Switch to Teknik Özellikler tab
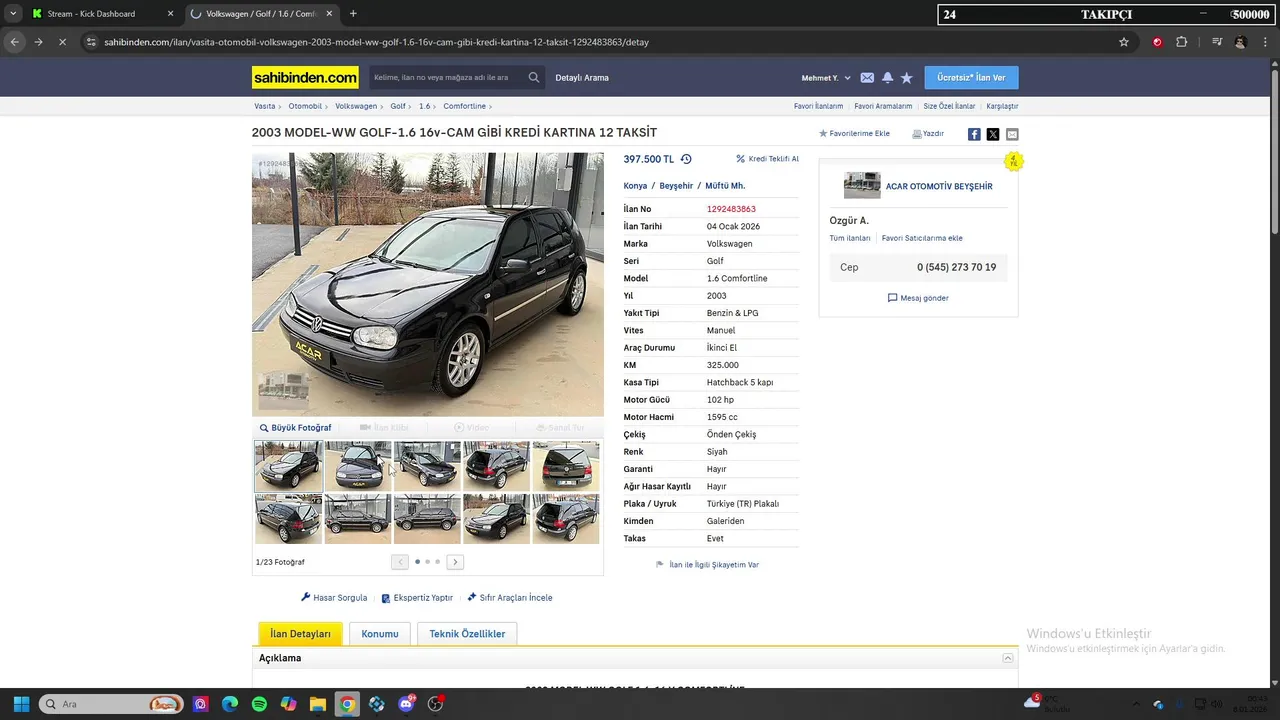The width and height of the screenshot is (1280, 720). [467, 634]
